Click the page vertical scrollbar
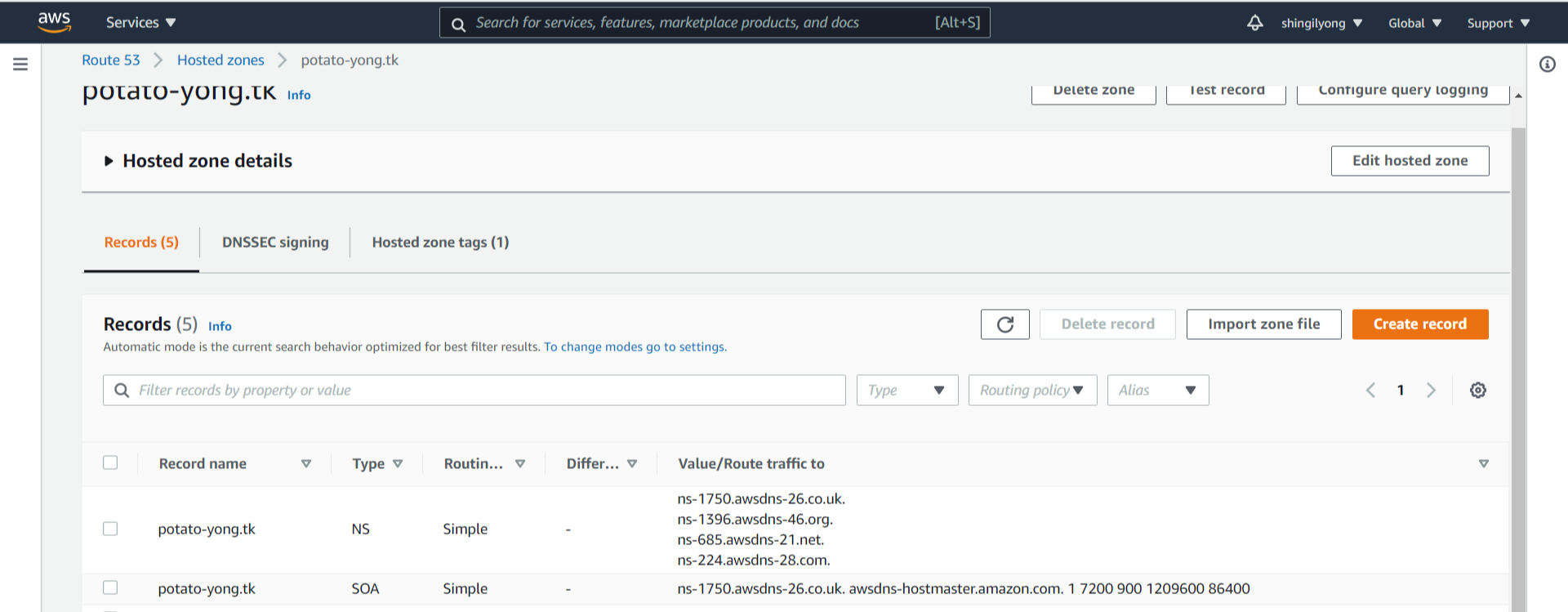 tap(1518, 368)
